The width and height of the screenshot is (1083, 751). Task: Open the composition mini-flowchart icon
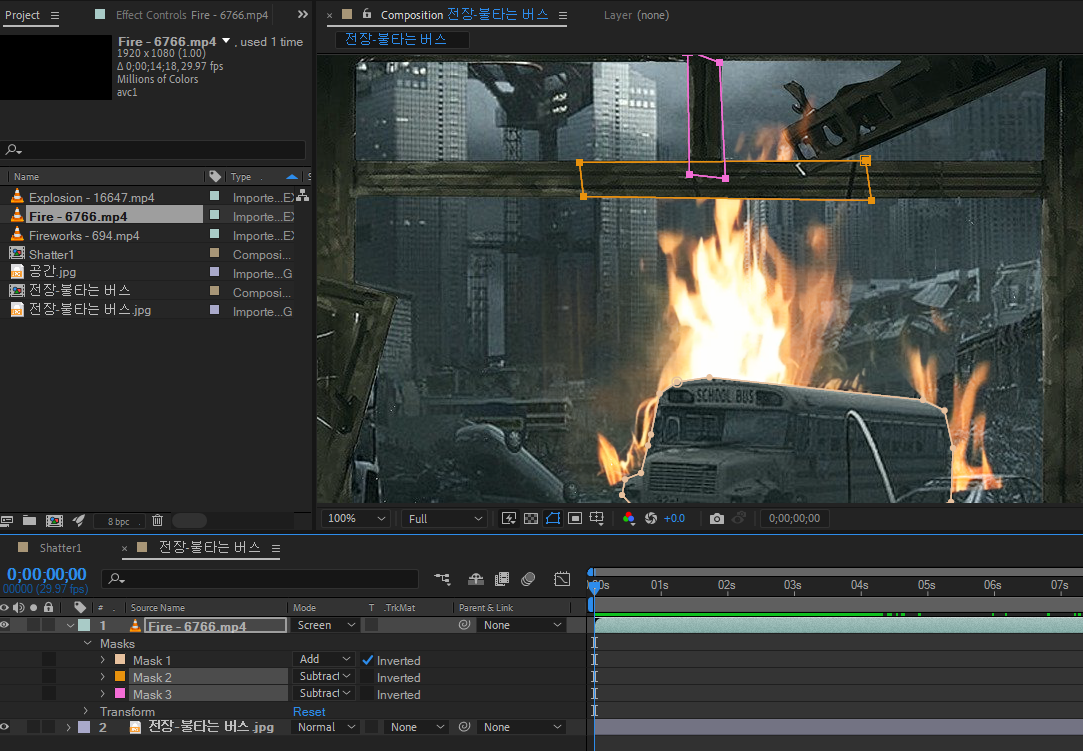point(442,579)
